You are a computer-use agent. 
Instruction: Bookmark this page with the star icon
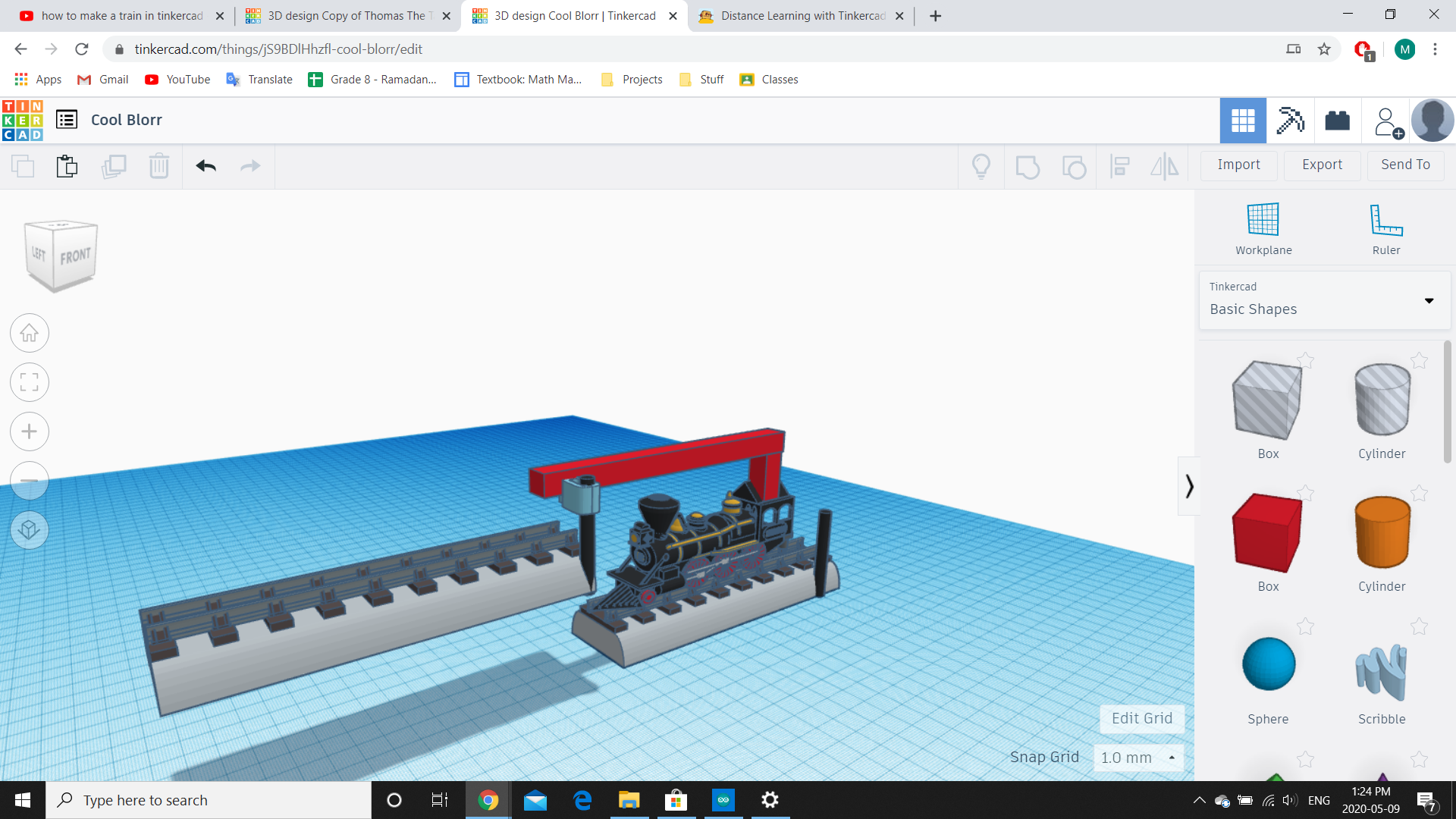pos(1324,49)
